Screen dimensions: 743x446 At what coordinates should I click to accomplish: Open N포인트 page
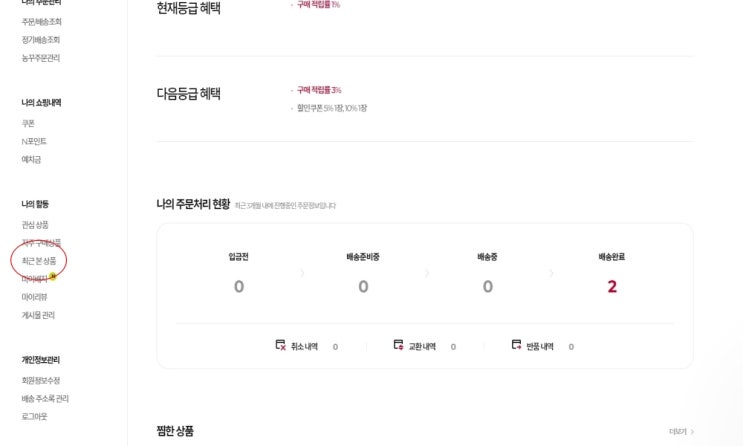tap(34, 141)
